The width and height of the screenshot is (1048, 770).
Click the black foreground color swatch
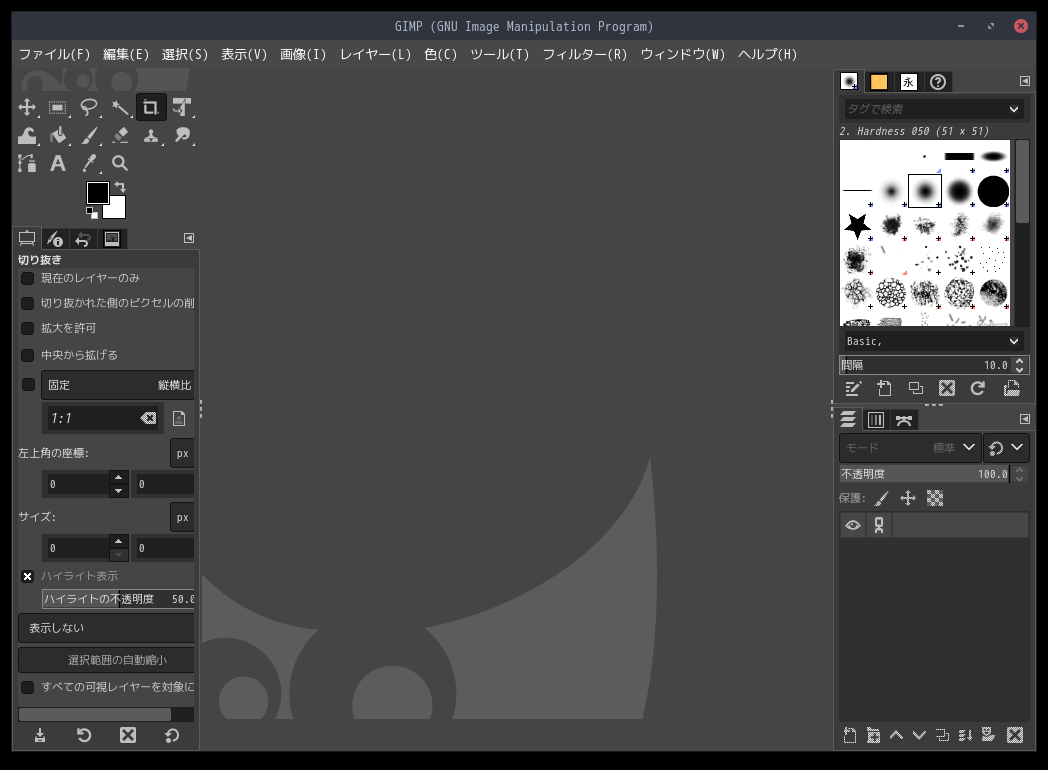[97, 193]
